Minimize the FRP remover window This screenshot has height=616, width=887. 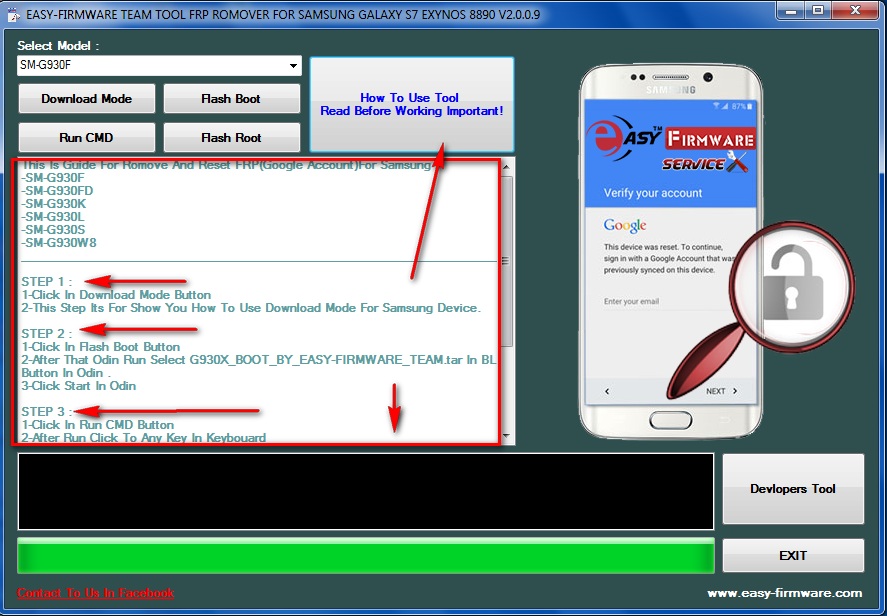[x=792, y=11]
